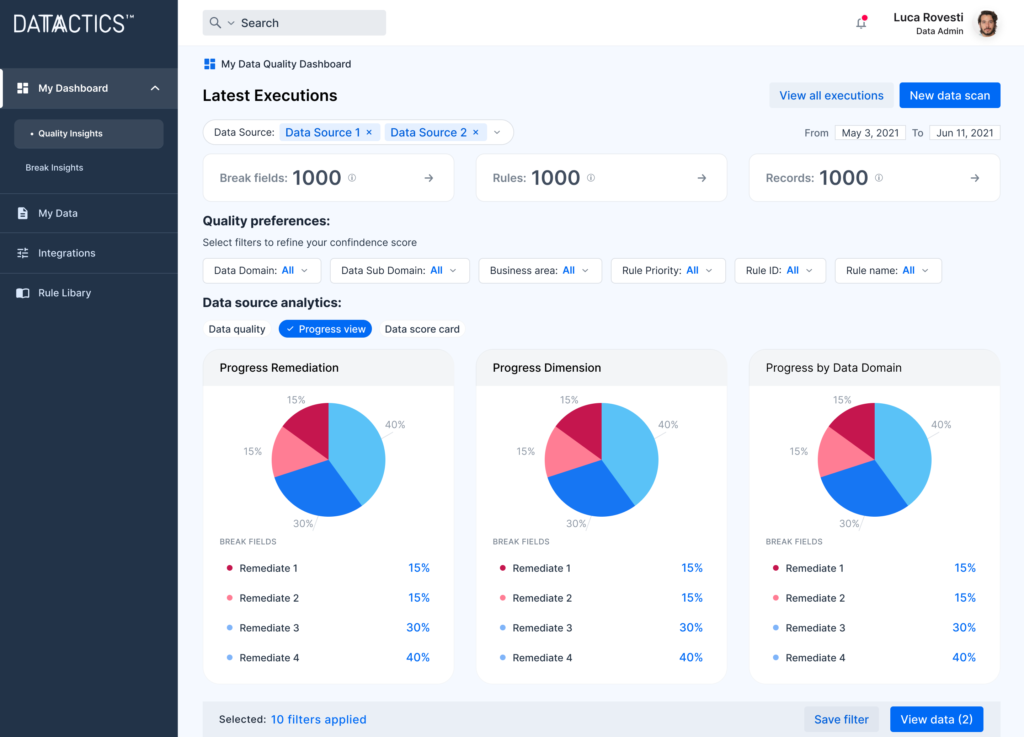1024x737 pixels.
Task: Toggle the Progress view pill
Action: [x=325, y=328]
